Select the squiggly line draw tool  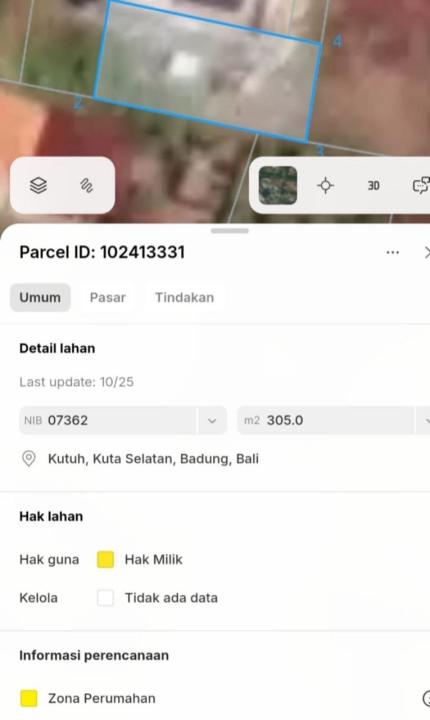click(x=87, y=186)
